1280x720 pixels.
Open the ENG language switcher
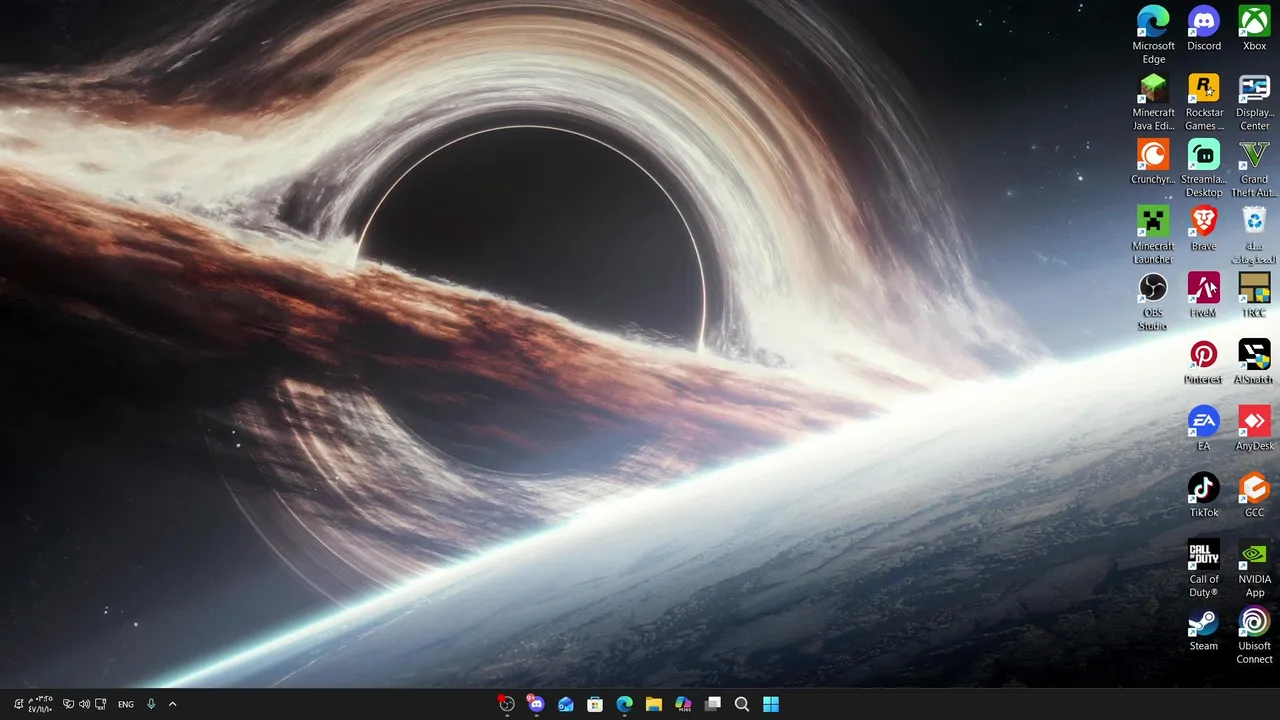click(126, 704)
